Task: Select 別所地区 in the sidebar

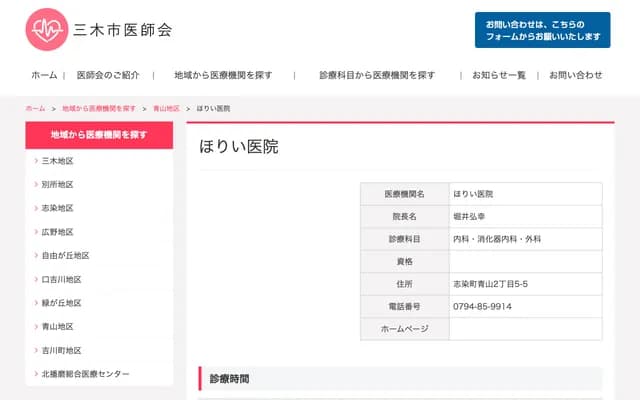Action: click(x=58, y=185)
